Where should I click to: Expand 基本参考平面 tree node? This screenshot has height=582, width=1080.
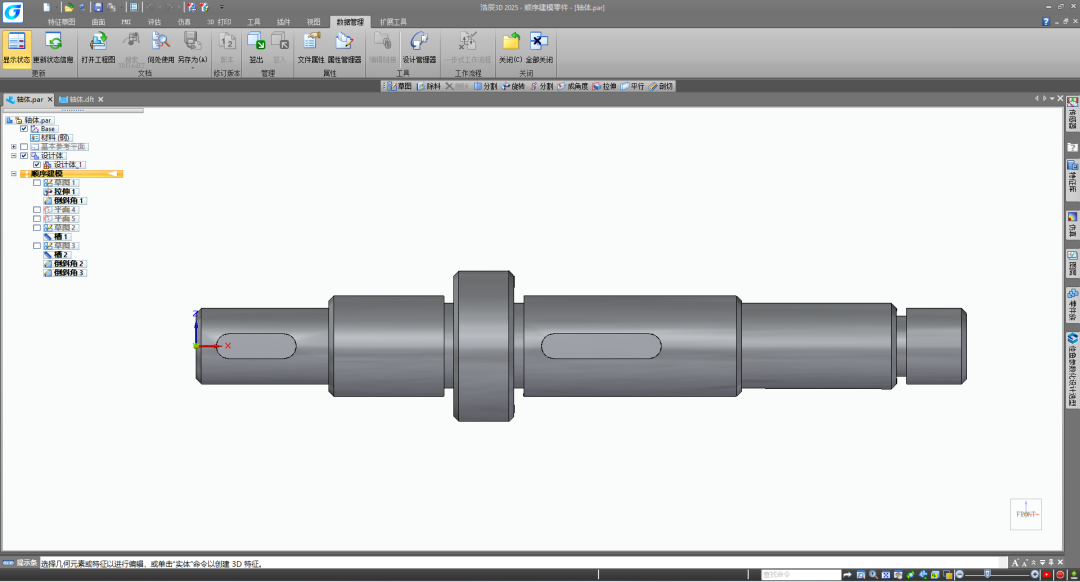tap(14, 147)
